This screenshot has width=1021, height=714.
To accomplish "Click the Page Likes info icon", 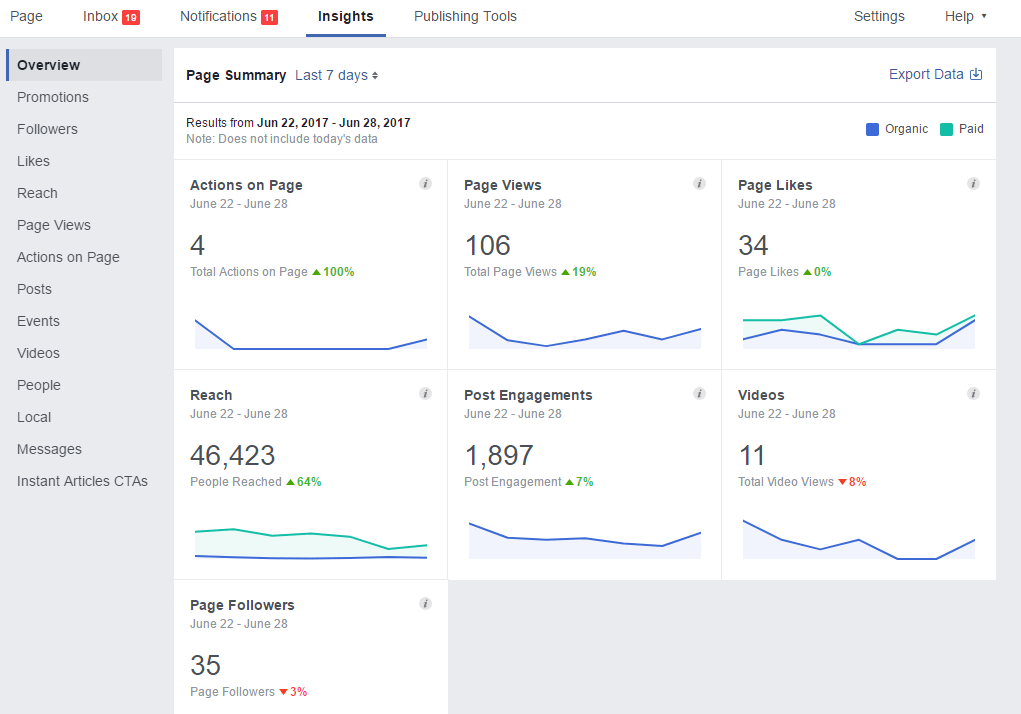I will pyautogui.click(x=973, y=183).
